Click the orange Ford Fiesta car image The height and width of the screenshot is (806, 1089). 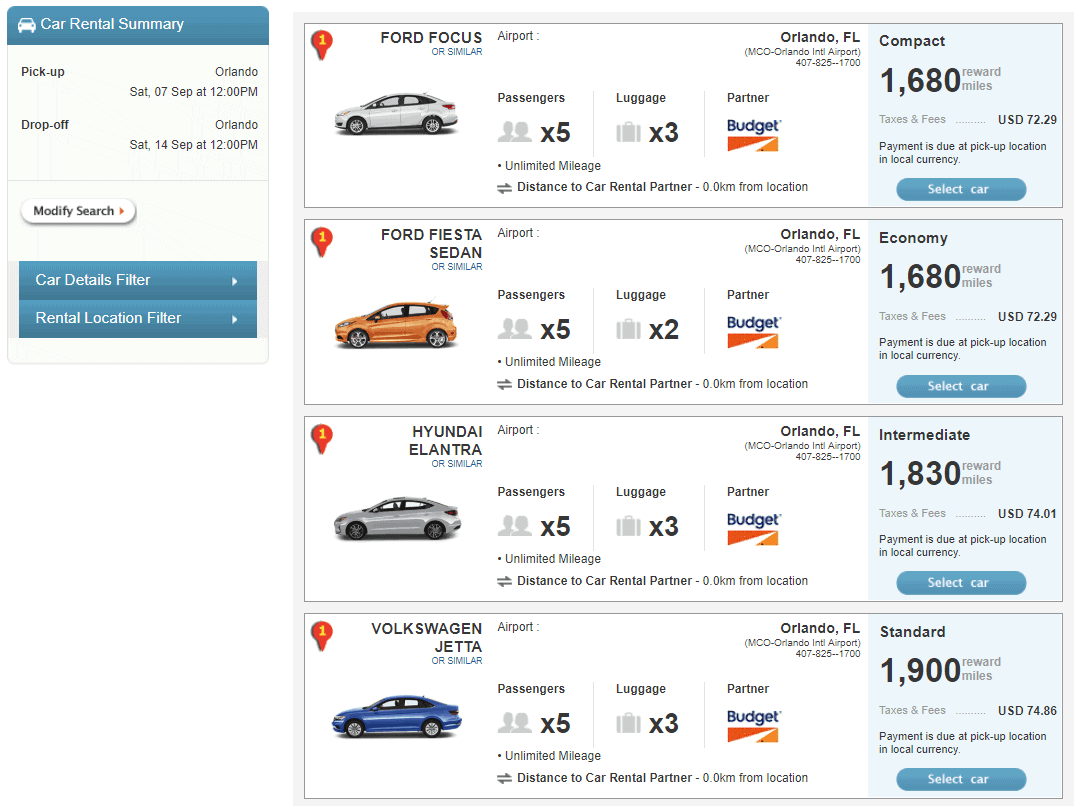pos(396,323)
